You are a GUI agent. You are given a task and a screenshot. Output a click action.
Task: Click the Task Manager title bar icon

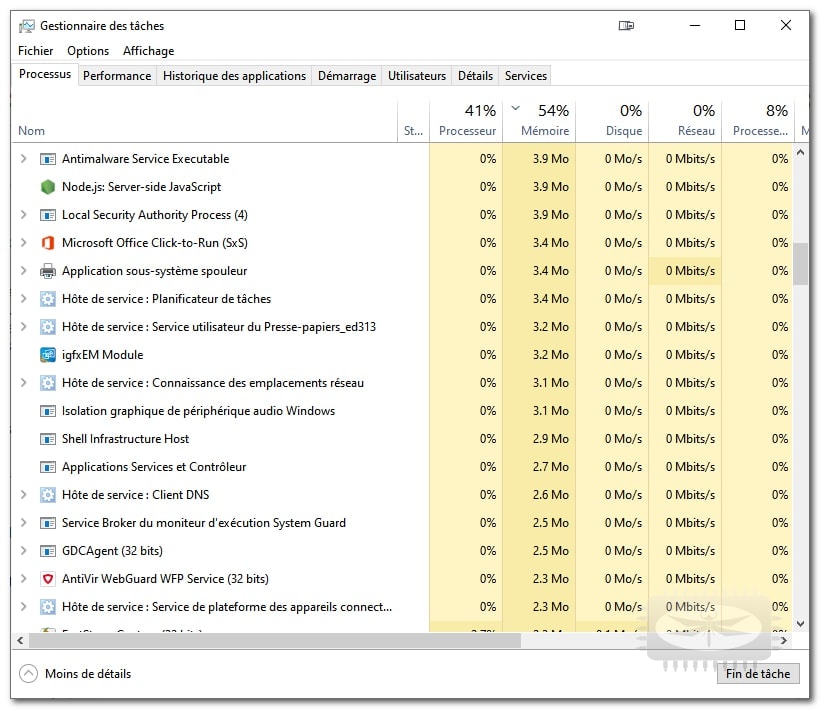(x=27, y=26)
